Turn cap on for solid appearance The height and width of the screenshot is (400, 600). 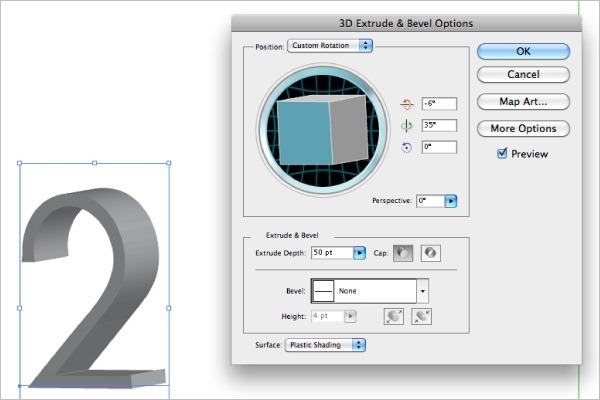point(403,253)
